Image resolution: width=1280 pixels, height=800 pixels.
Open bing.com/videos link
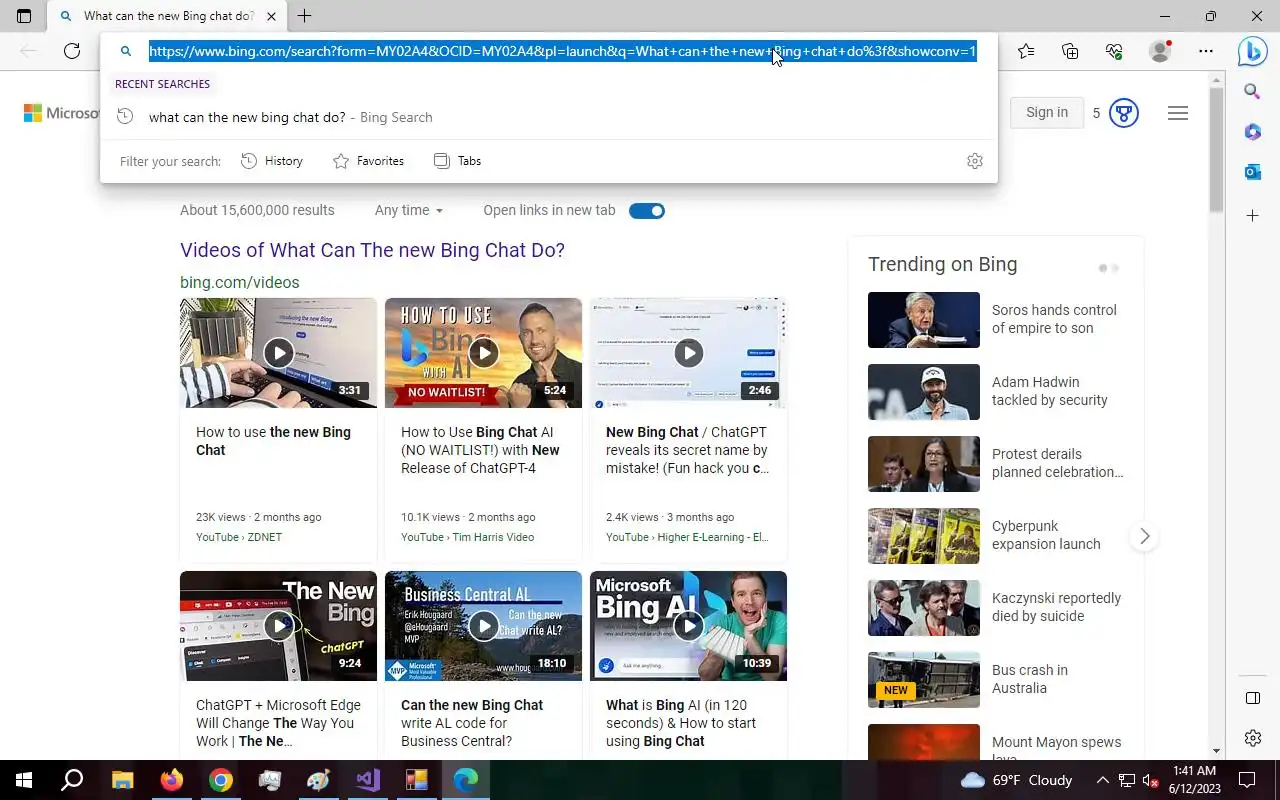pos(239,282)
